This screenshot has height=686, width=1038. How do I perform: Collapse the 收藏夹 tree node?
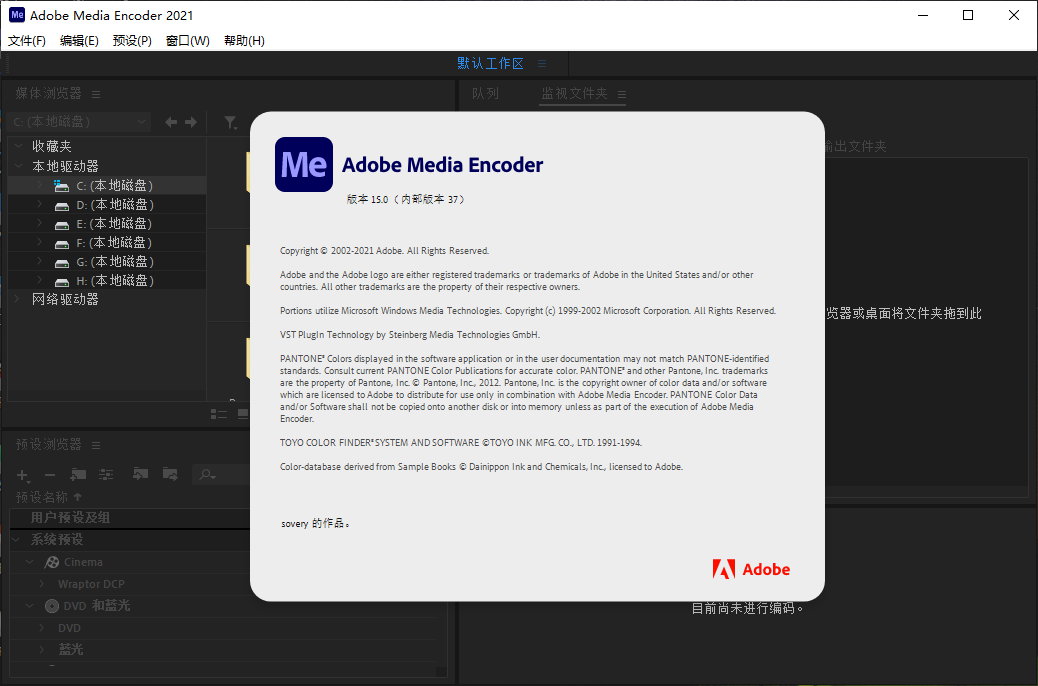click(x=18, y=146)
